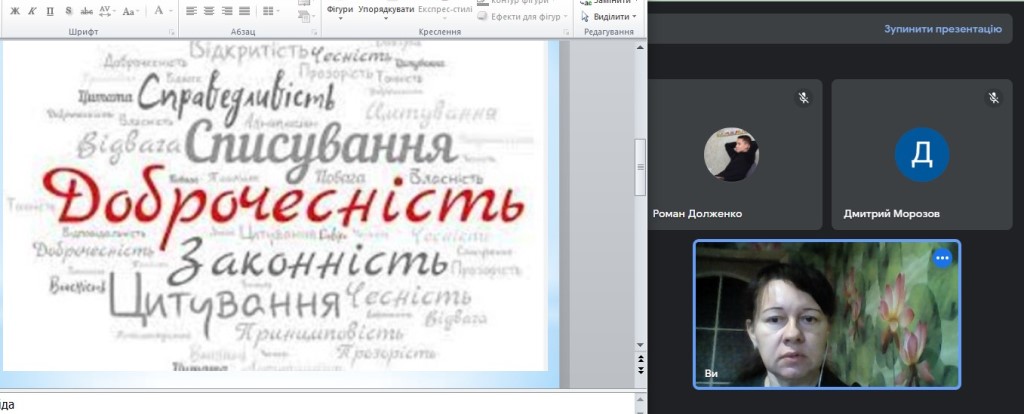Viewport: 1024px width, 414px height.
Task: Open the font color dropdown arrow
Action: [171, 11]
